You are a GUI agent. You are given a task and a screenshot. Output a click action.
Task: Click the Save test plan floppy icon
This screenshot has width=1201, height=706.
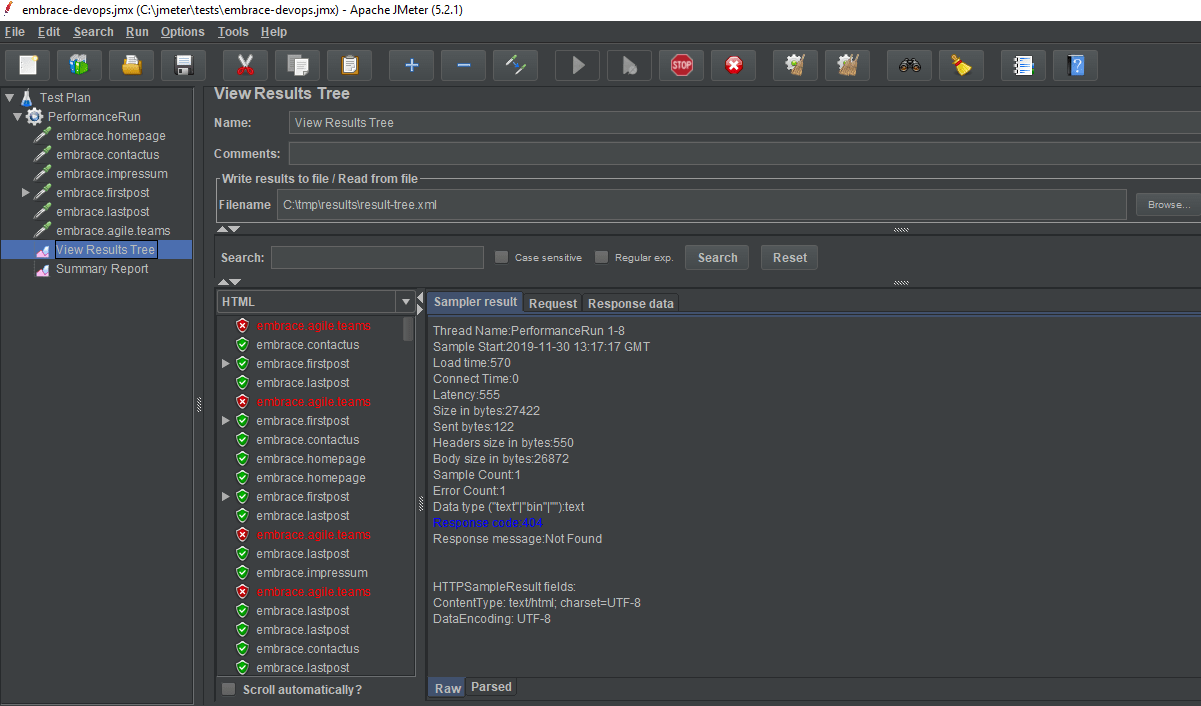(183, 66)
